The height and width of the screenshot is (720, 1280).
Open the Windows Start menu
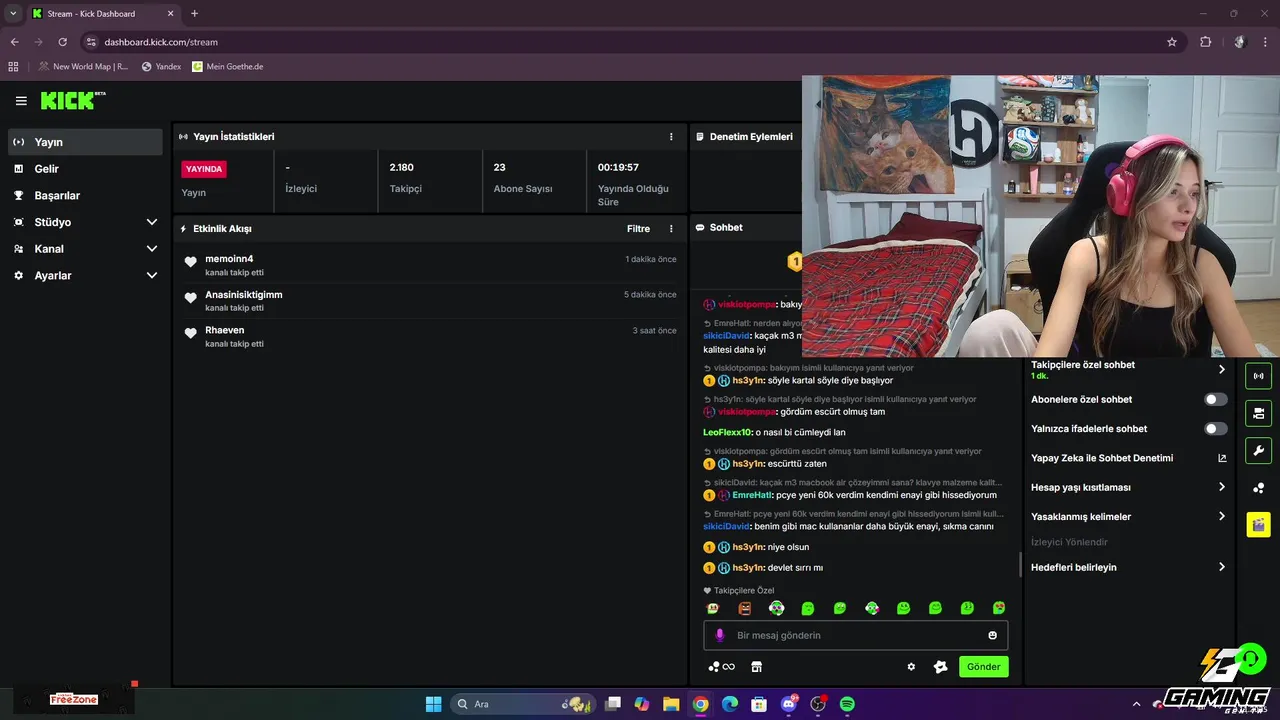pyautogui.click(x=433, y=704)
